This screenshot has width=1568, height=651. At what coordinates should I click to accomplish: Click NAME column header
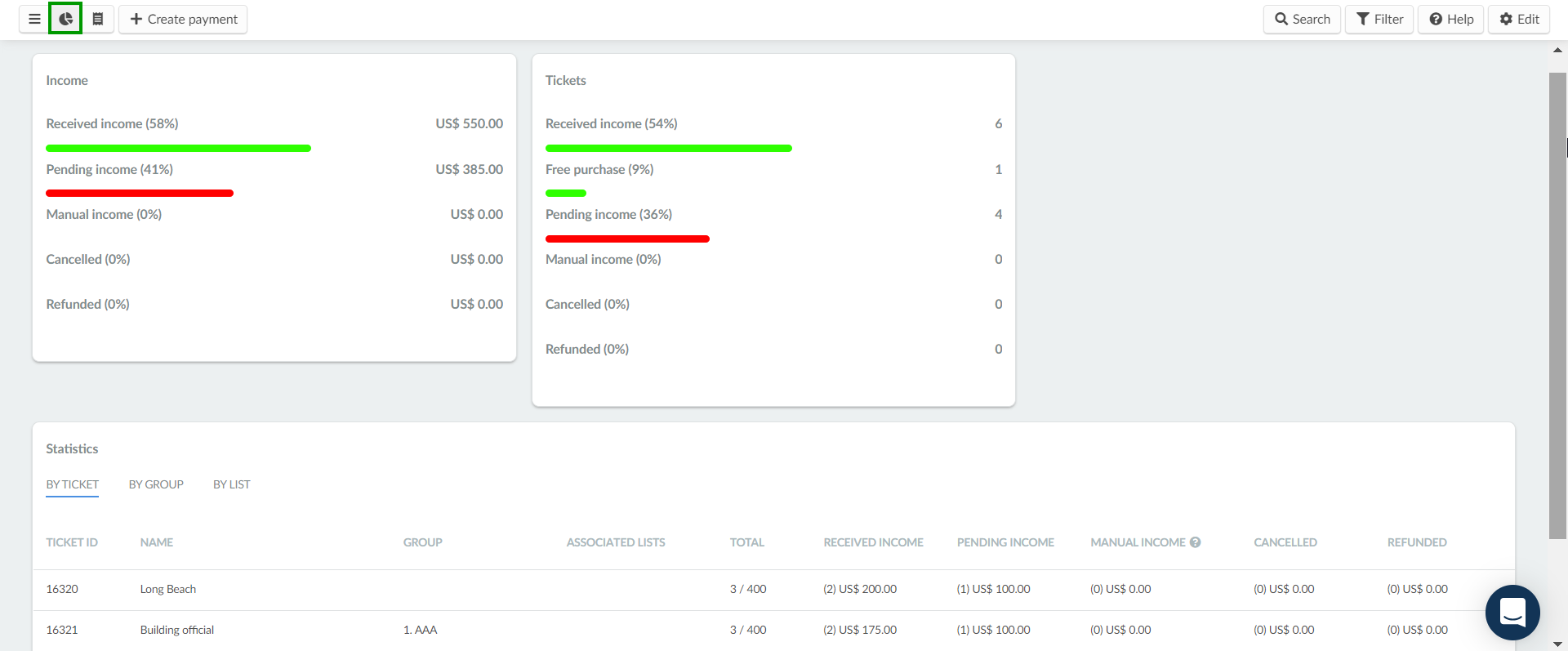(x=157, y=542)
